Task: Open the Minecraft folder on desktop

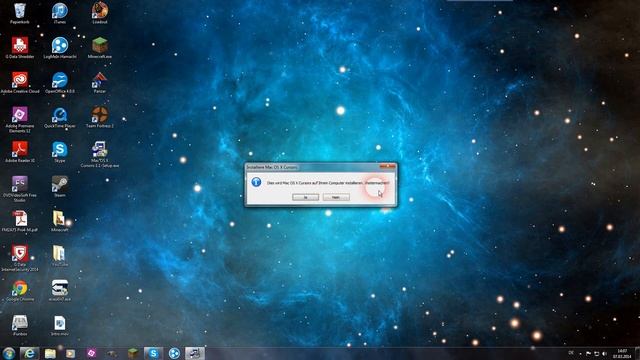Action: (x=60, y=221)
